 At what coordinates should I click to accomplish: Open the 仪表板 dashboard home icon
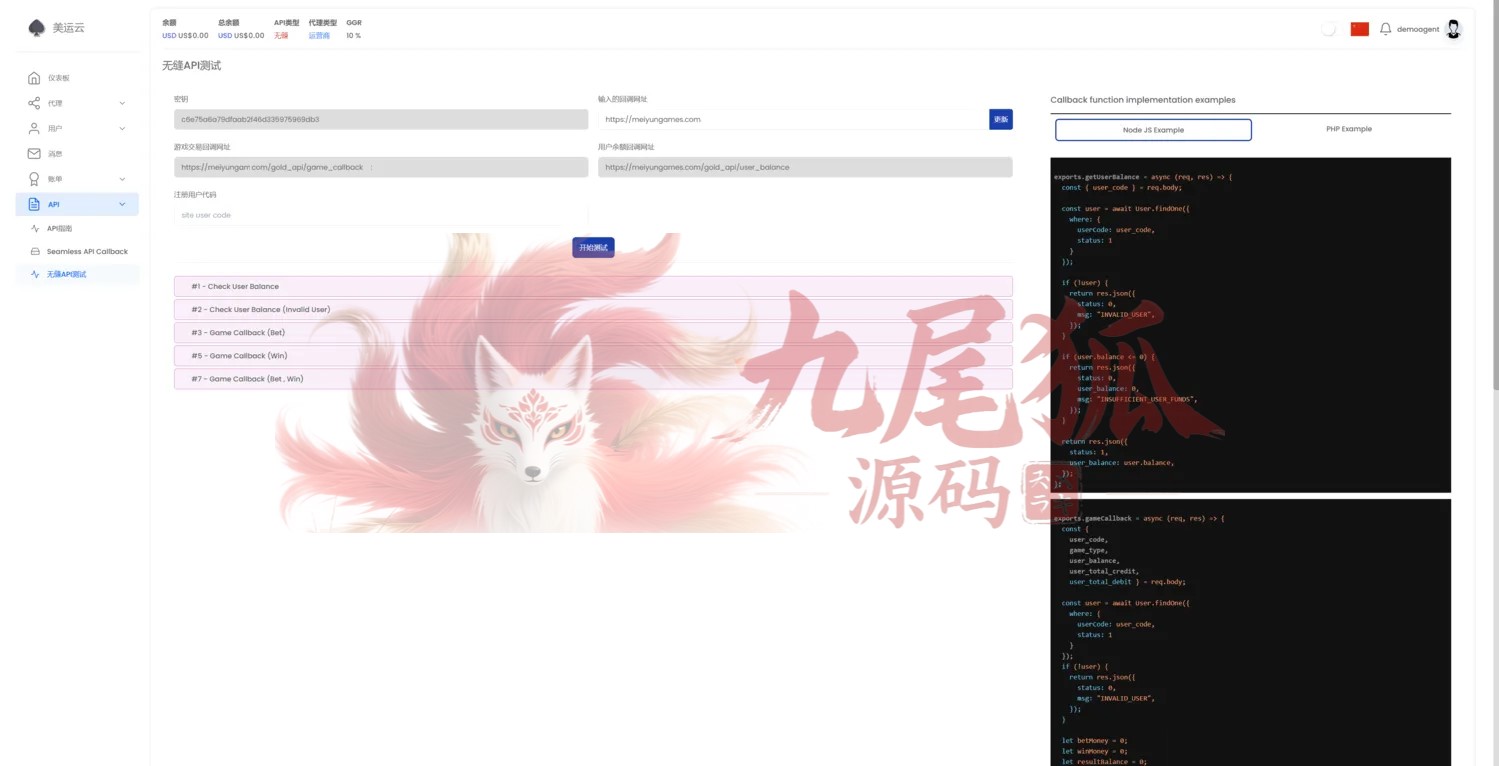[x=34, y=78]
